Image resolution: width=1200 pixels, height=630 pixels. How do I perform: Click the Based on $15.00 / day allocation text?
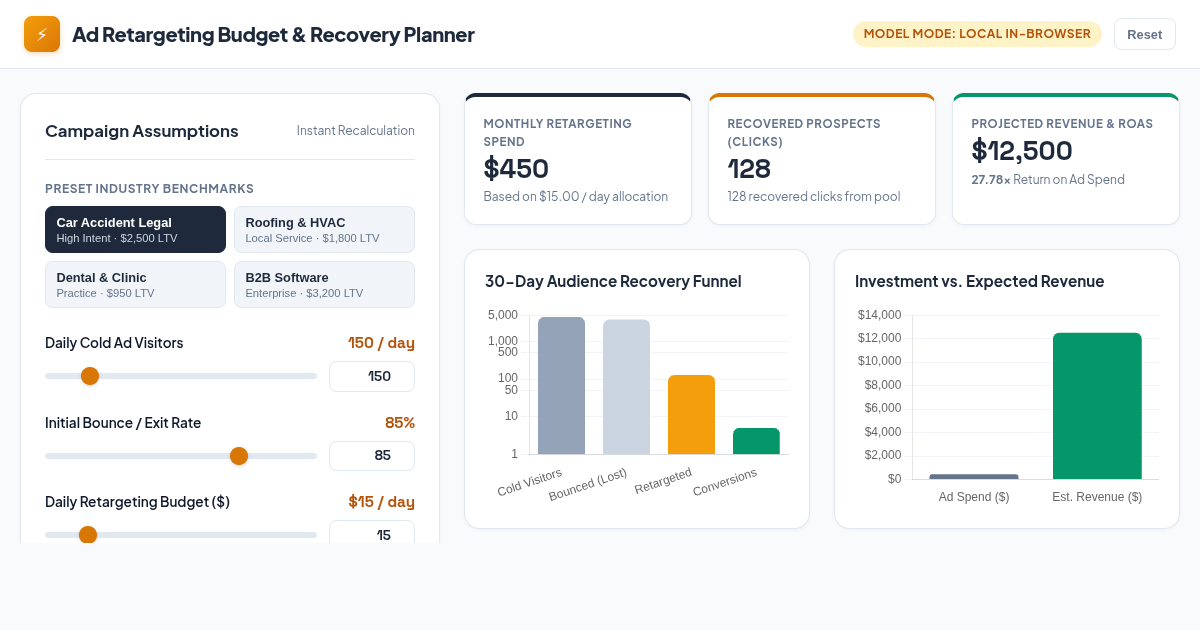[x=576, y=196]
